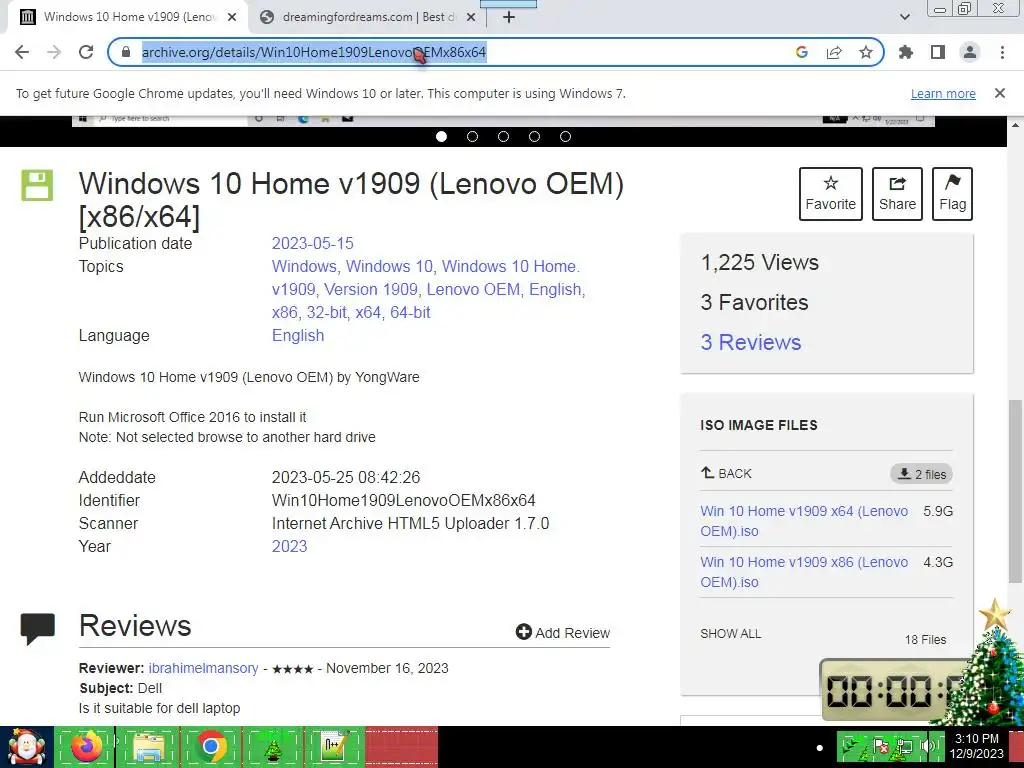
Task: Open the tab search dropdown arrow
Action: (x=904, y=17)
